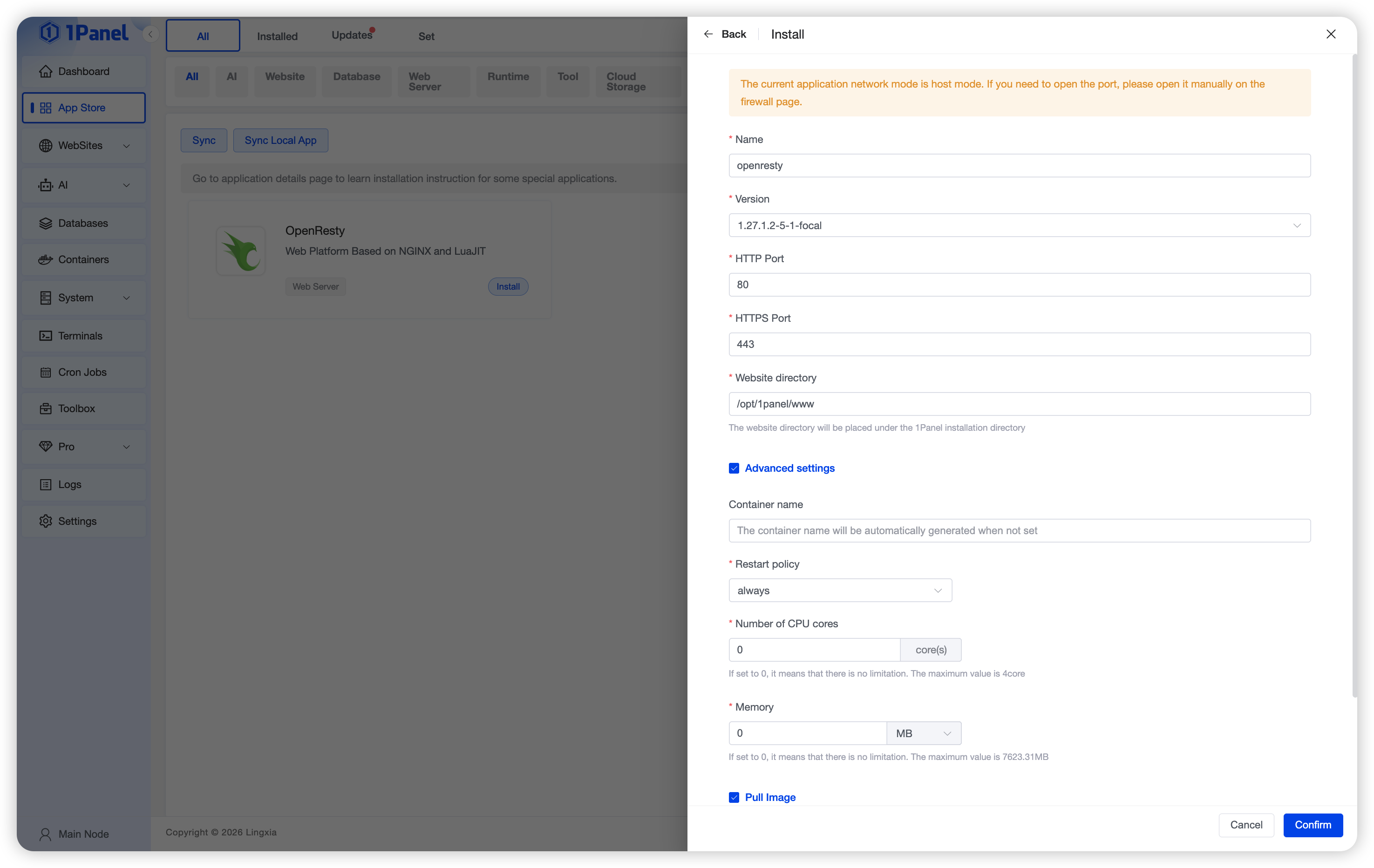This screenshot has width=1374, height=868.
Task: Click the Terminals icon in sidebar
Action: [x=45, y=336]
